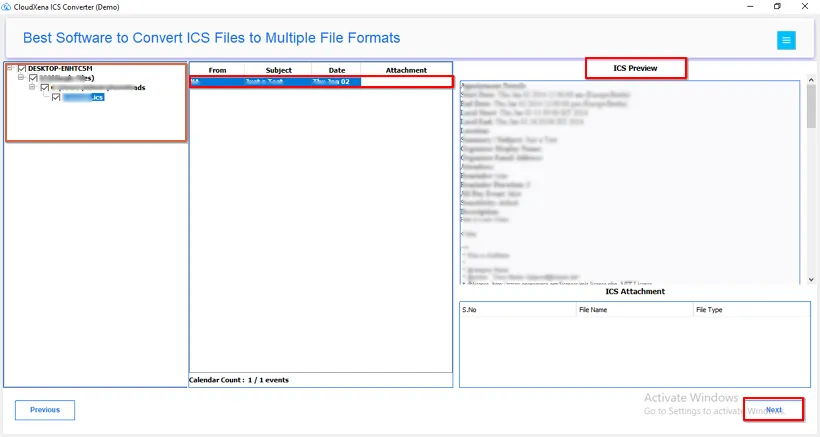Viewport: 820px width, 437px height.
Task: Go back with the Previous button
Action: 45,410
